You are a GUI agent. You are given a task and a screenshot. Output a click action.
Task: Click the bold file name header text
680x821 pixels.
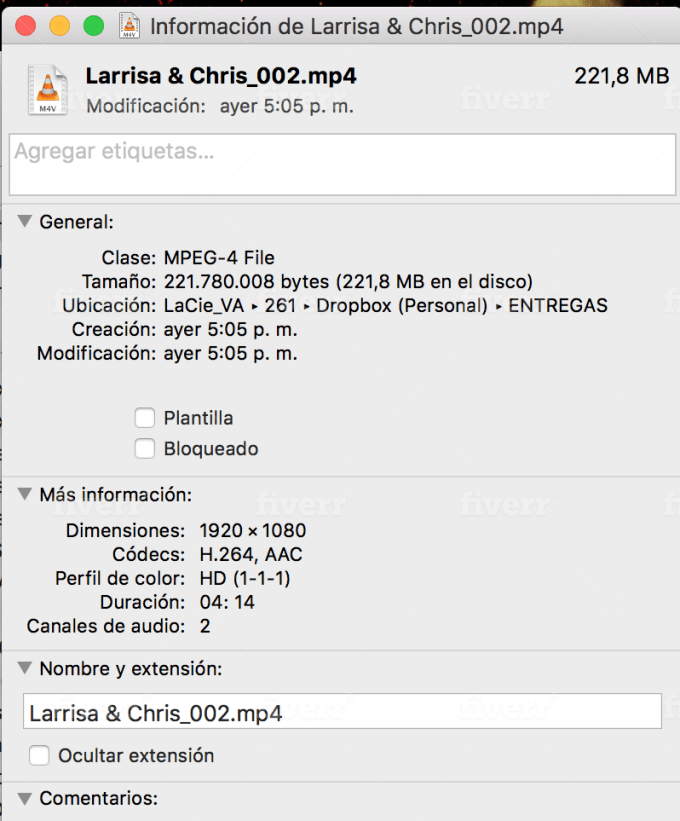pyautogui.click(x=221, y=76)
